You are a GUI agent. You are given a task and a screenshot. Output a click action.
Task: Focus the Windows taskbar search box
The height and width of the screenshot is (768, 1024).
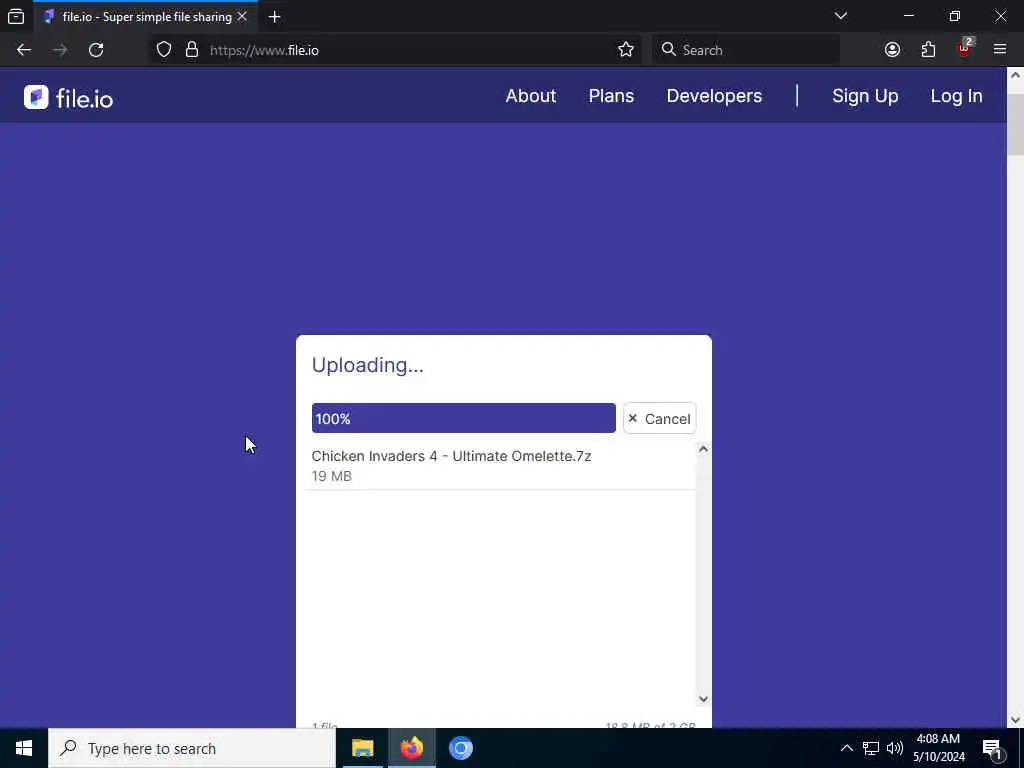192,748
